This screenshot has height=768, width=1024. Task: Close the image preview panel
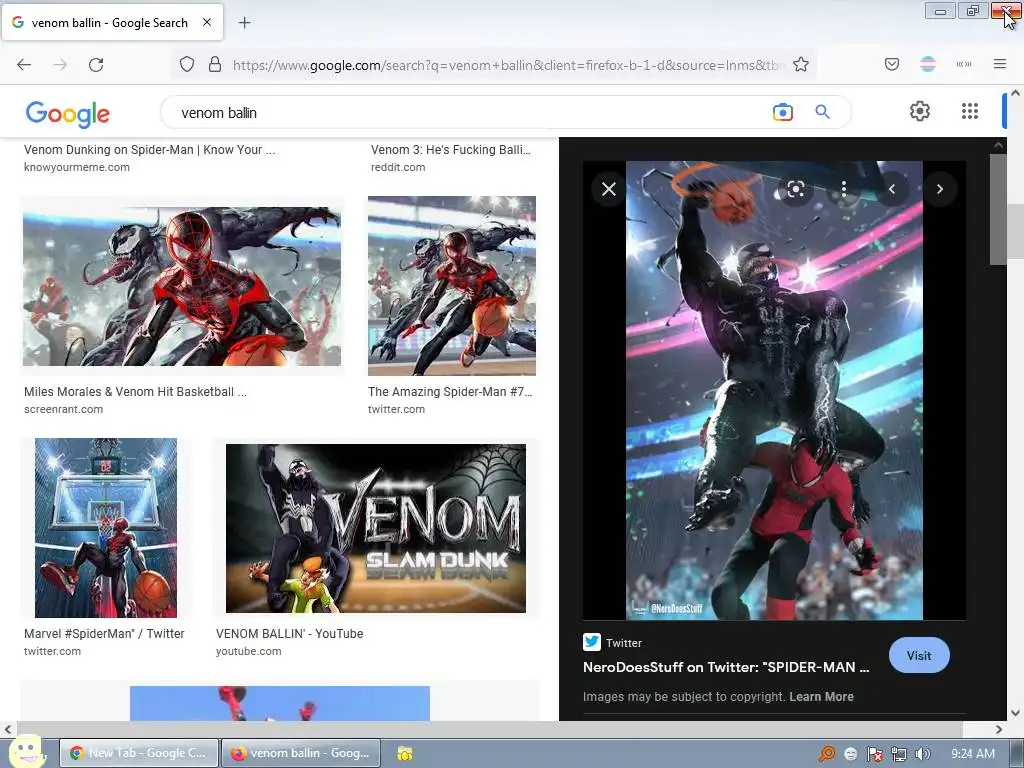click(x=609, y=189)
